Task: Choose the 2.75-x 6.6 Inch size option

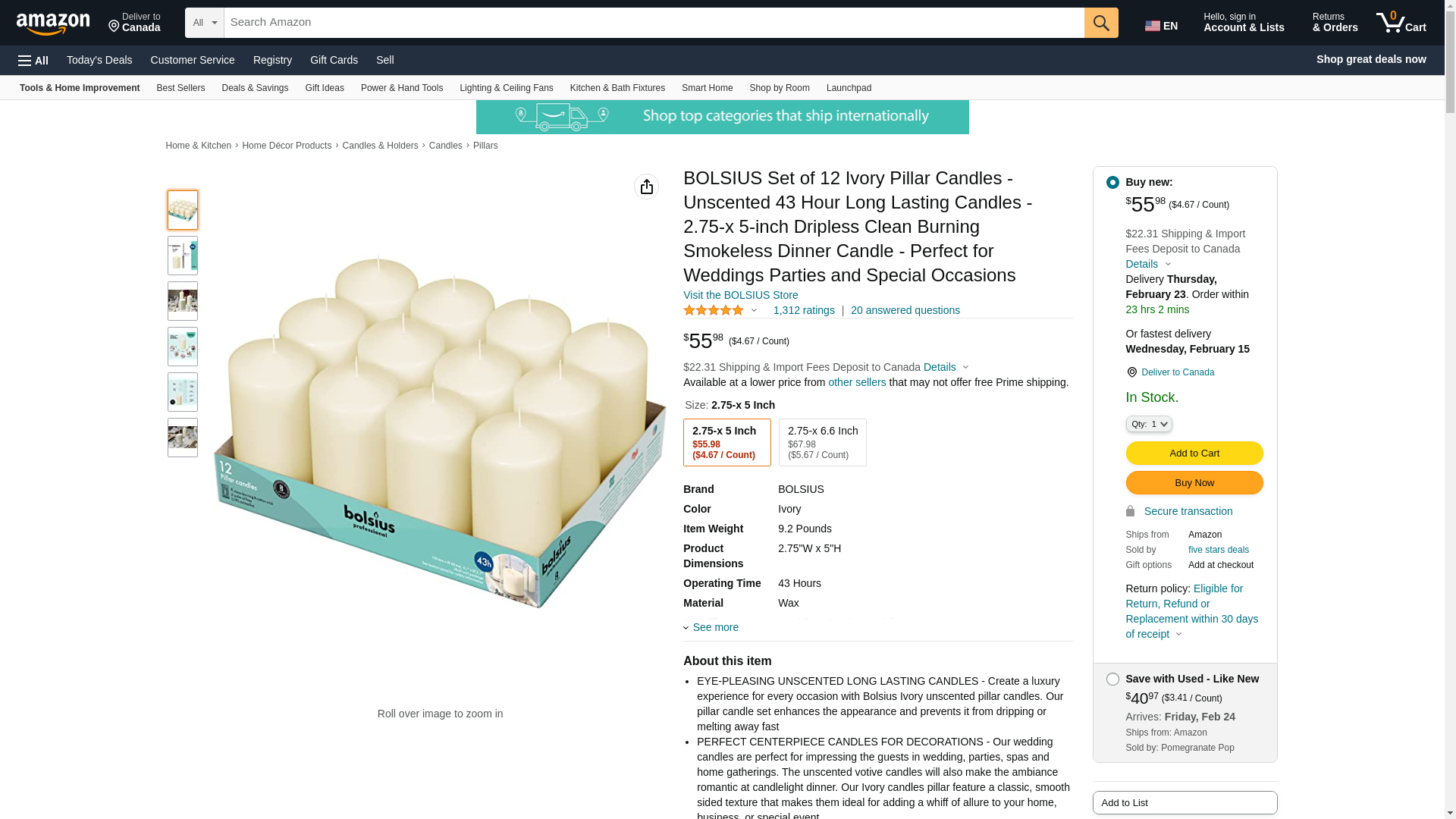Action: click(822, 442)
